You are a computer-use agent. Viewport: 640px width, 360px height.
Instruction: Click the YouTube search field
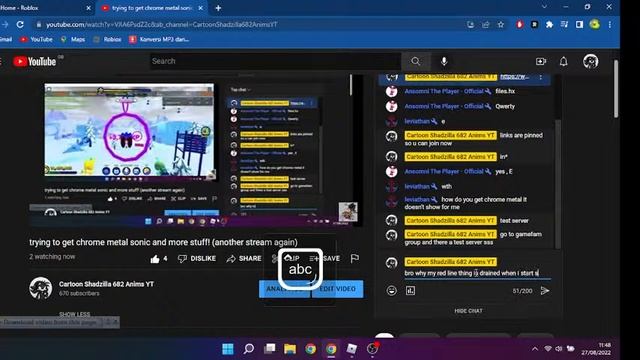[x=276, y=61]
